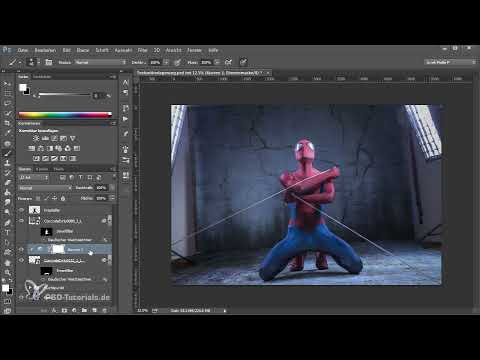Viewport: 480px width, 360px height.
Task: Switch to the Kanäle tab
Action: coord(42,169)
